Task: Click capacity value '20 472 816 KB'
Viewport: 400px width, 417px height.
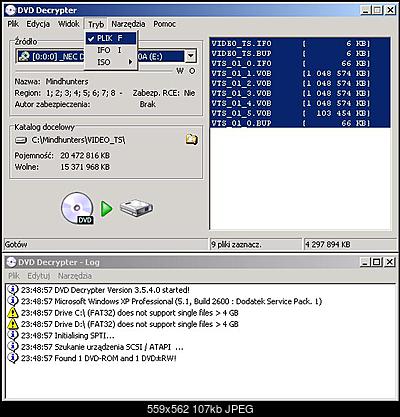Action: click(85, 155)
